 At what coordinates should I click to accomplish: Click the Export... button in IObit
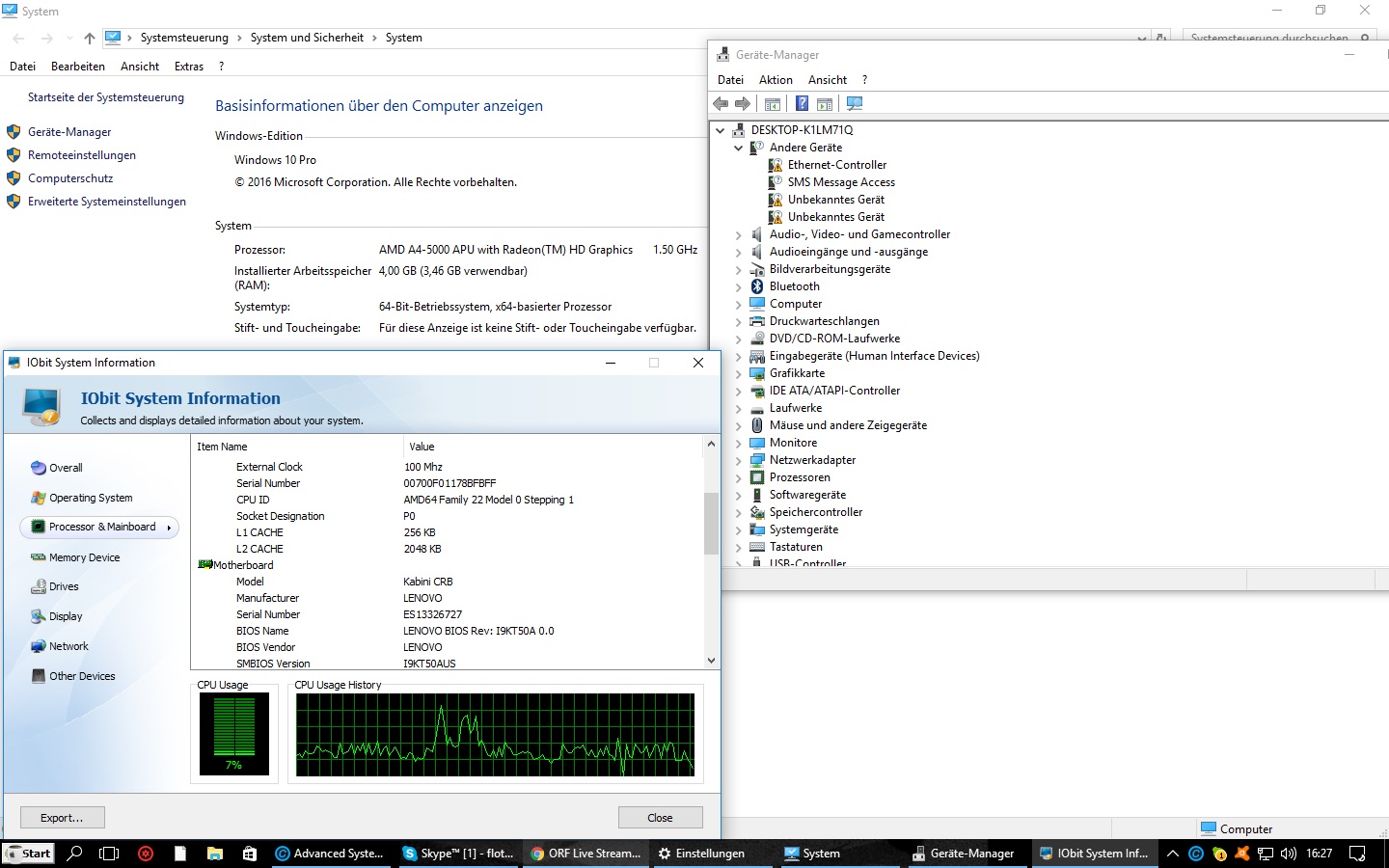(x=62, y=818)
